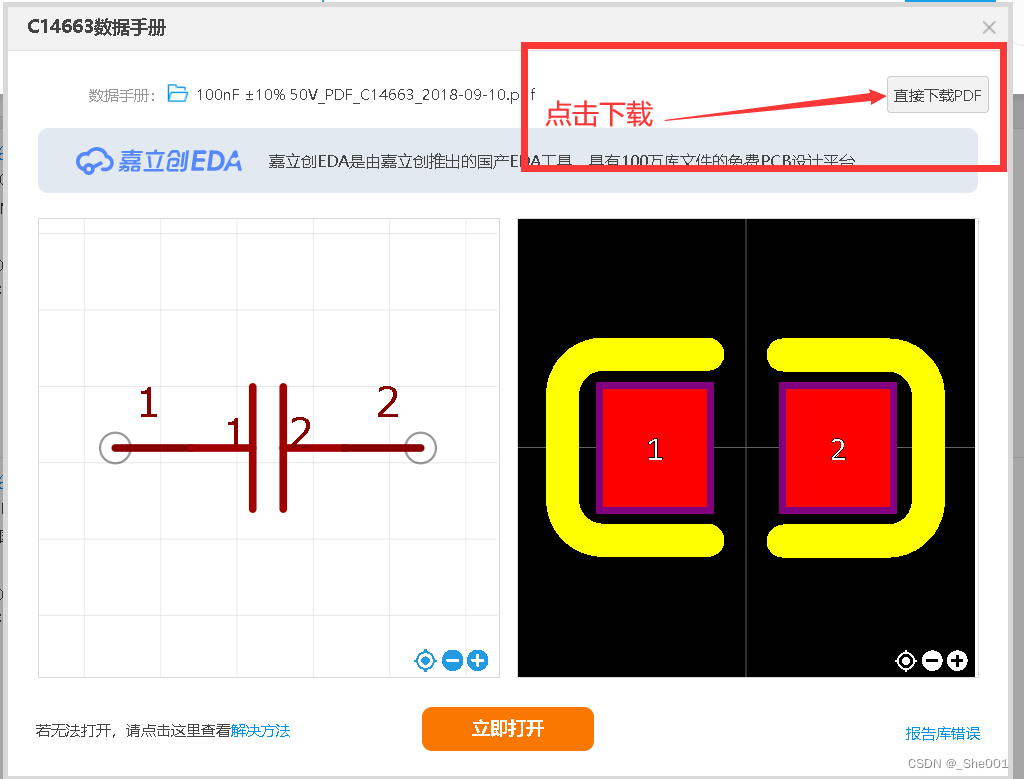Screen dimensions: 1024x779
Task: Zoom out the PCB footprint preview
Action: coord(932,661)
